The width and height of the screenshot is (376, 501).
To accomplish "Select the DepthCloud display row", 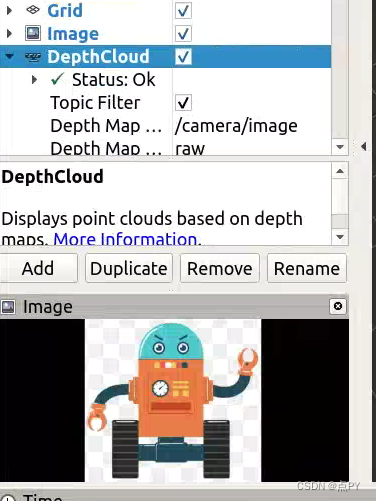I will pyautogui.click(x=165, y=57).
